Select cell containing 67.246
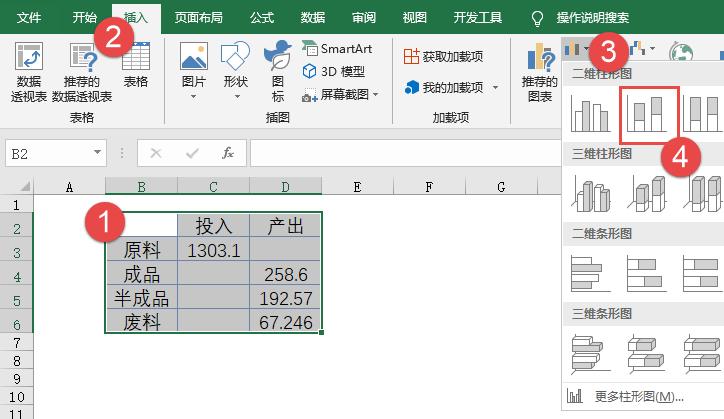The width and height of the screenshot is (724, 419). click(x=285, y=322)
